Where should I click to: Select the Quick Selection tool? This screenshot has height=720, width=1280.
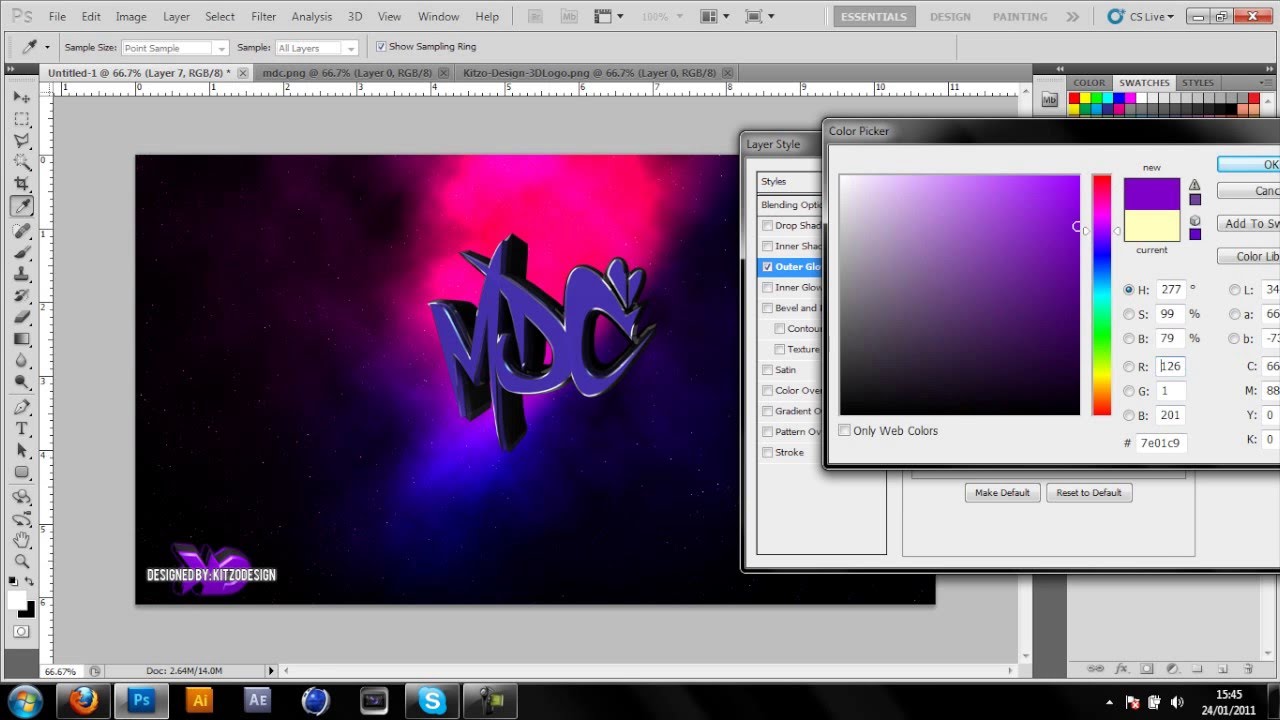pos(22,162)
